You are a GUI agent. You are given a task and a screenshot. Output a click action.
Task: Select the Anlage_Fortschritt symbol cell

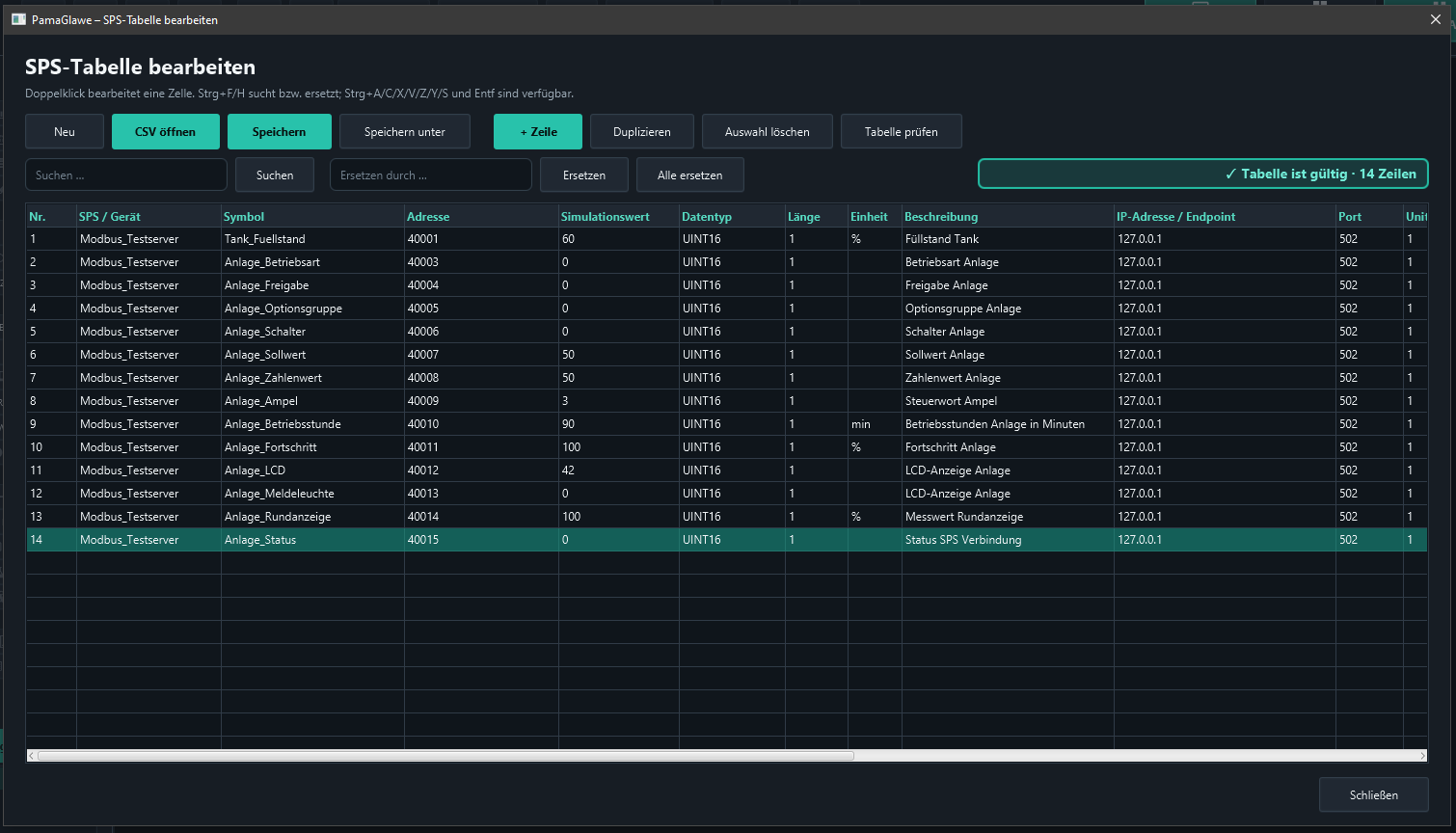(313, 447)
